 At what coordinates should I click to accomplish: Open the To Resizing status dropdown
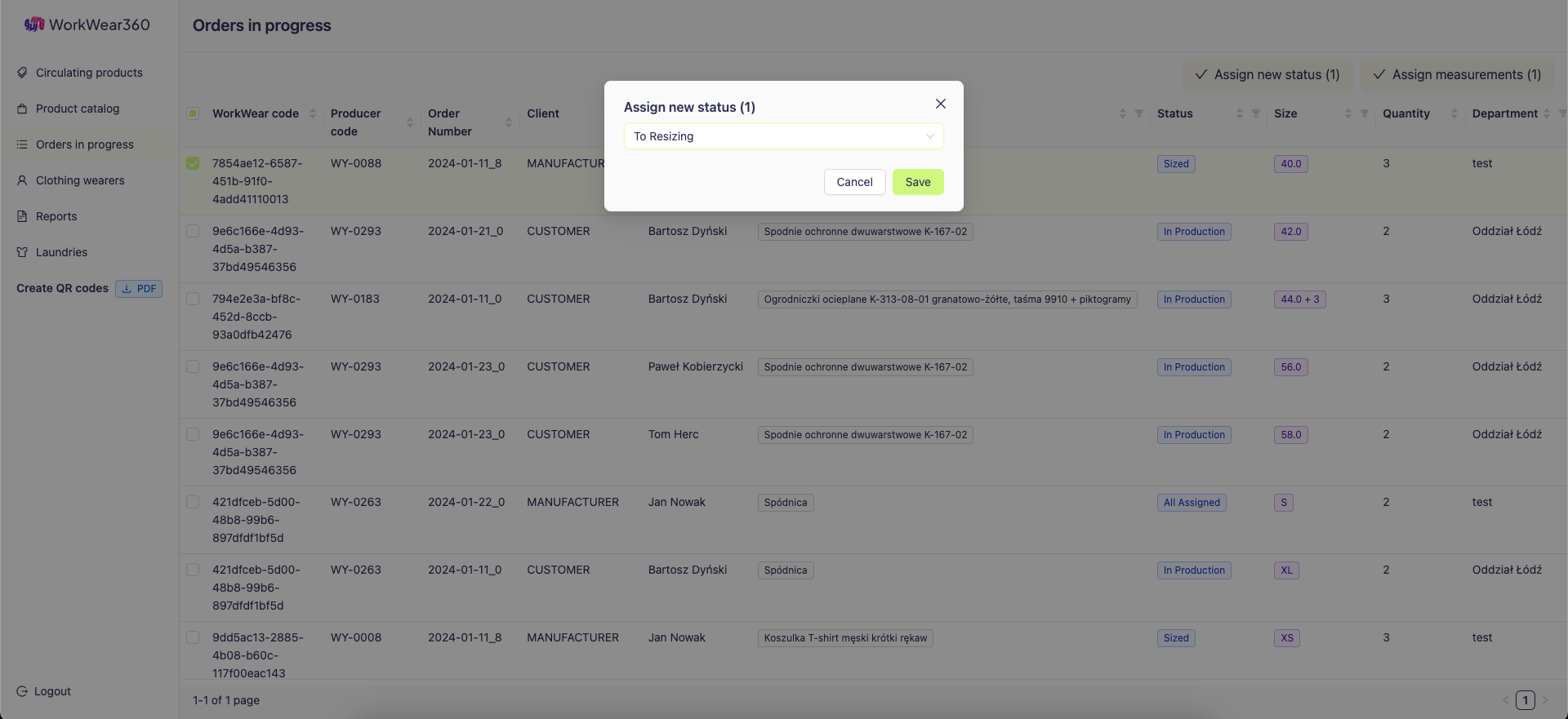click(783, 136)
